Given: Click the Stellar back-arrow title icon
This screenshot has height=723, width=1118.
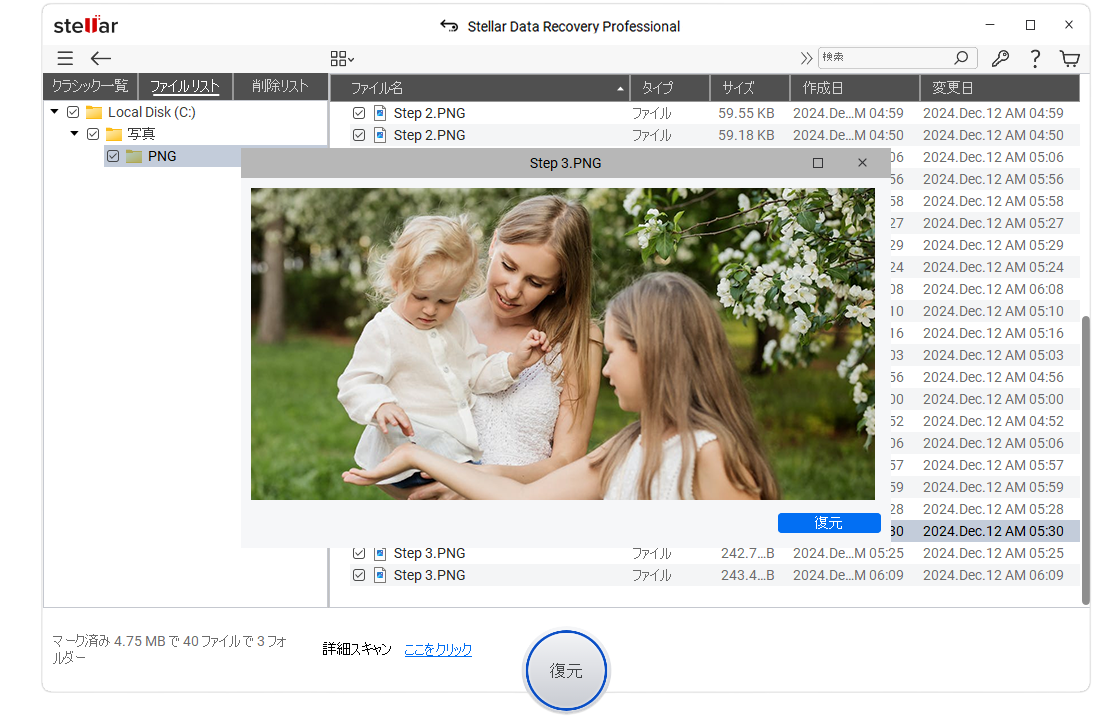Looking at the screenshot, I should pos(449,26).
